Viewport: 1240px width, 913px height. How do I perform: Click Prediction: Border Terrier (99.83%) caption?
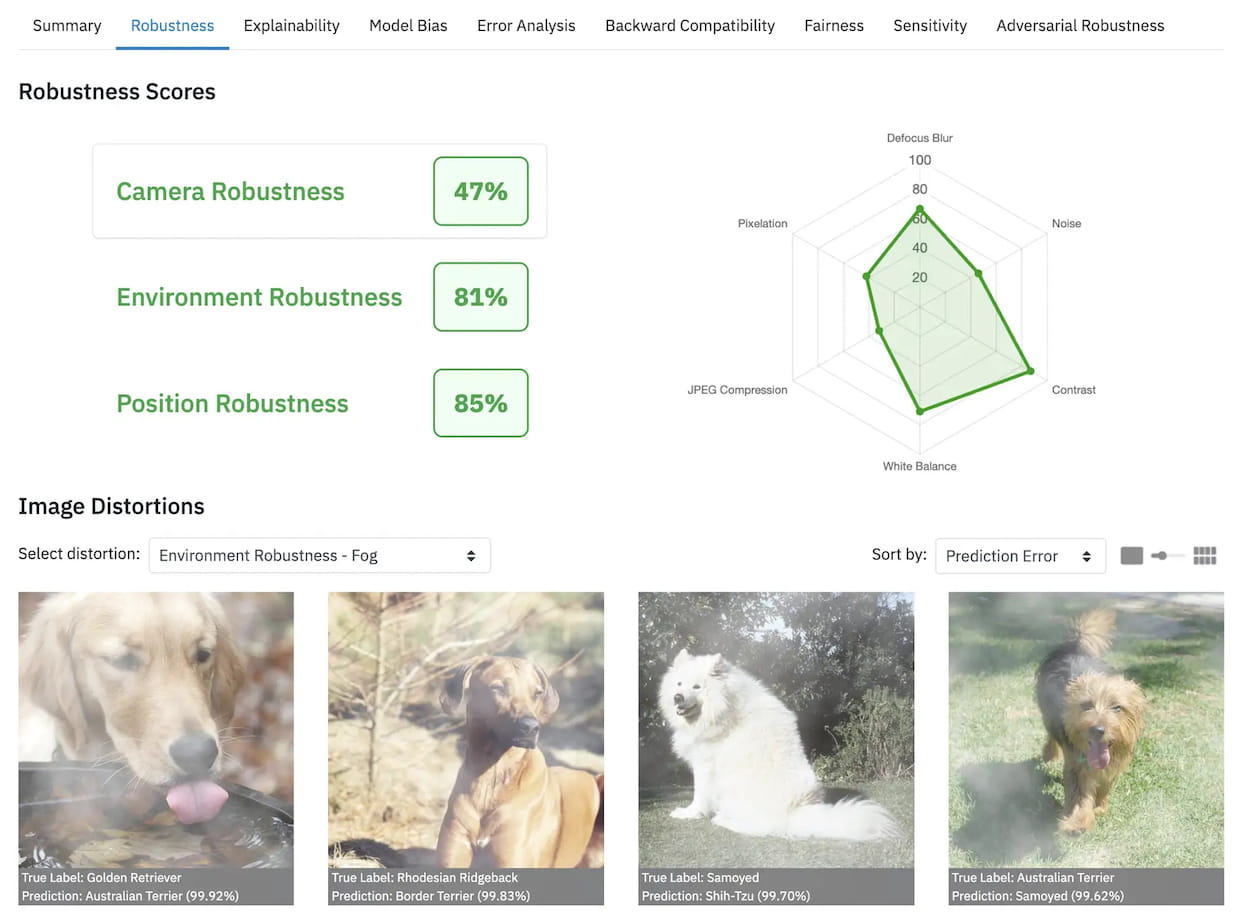(431, 896)
